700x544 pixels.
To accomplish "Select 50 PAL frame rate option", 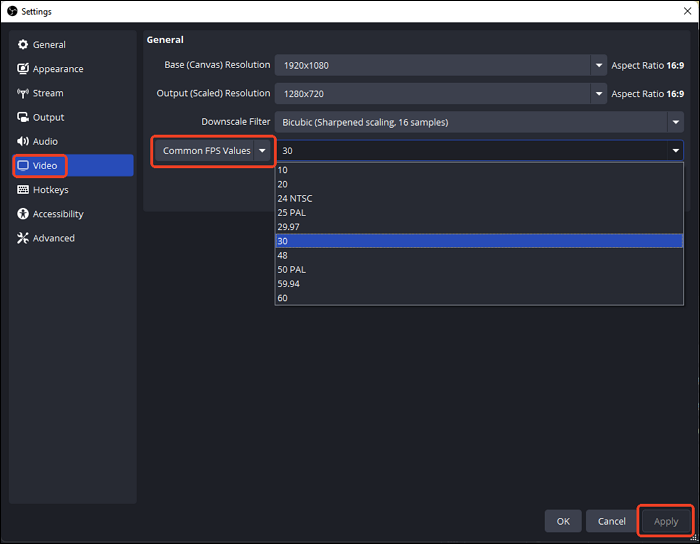I will tap(291, 270).
